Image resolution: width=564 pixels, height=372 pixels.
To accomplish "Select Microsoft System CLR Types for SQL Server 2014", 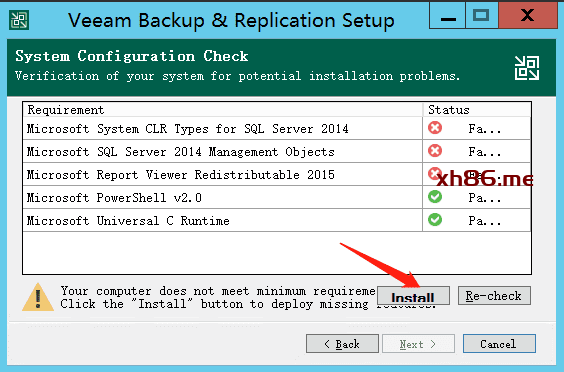I will pyautogui.click(x=277, y=128).
